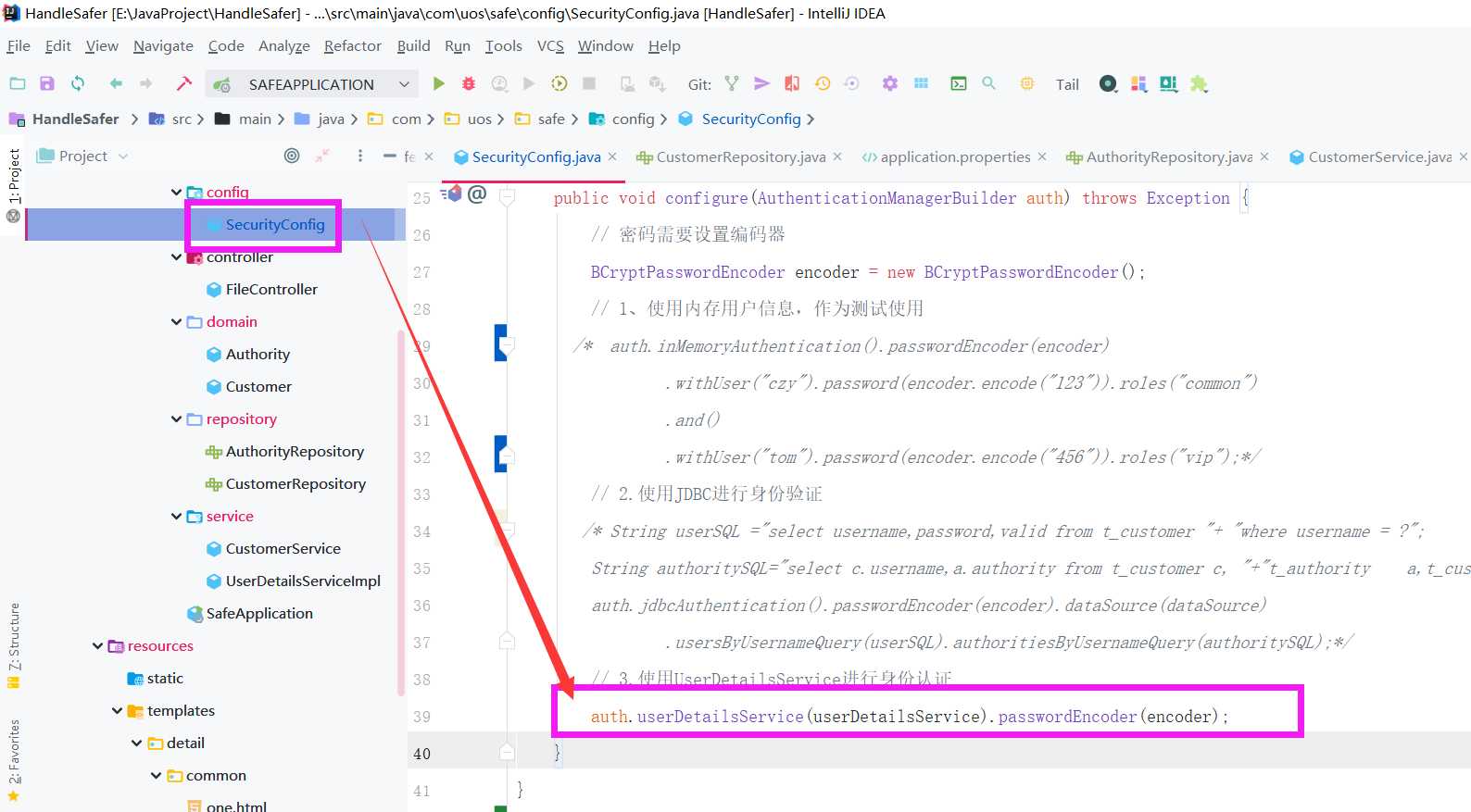Close the application.properties tab
Screen dimensions: 1471x812
pos(1042,156)
